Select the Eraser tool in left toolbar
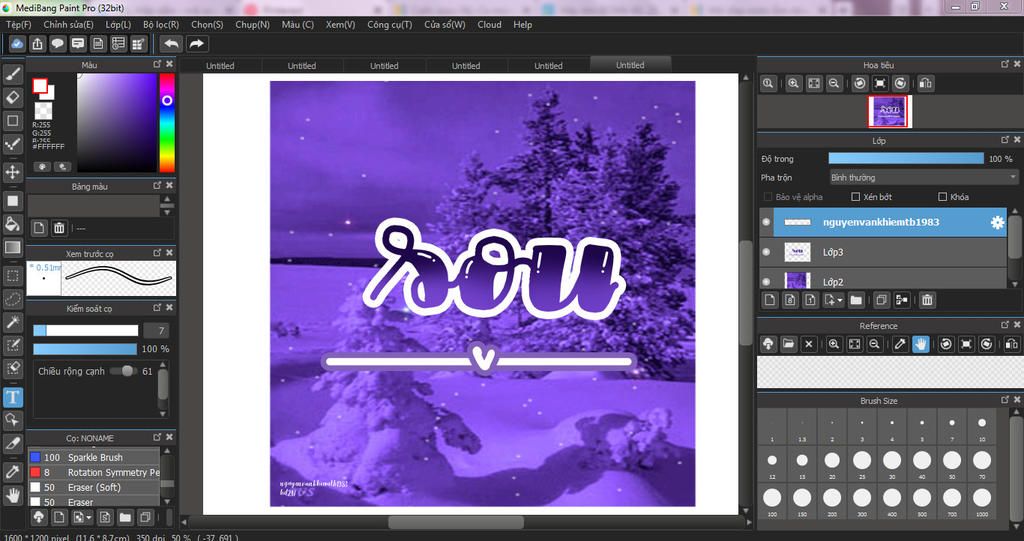 pyautogui.click(x=12, y=98)
